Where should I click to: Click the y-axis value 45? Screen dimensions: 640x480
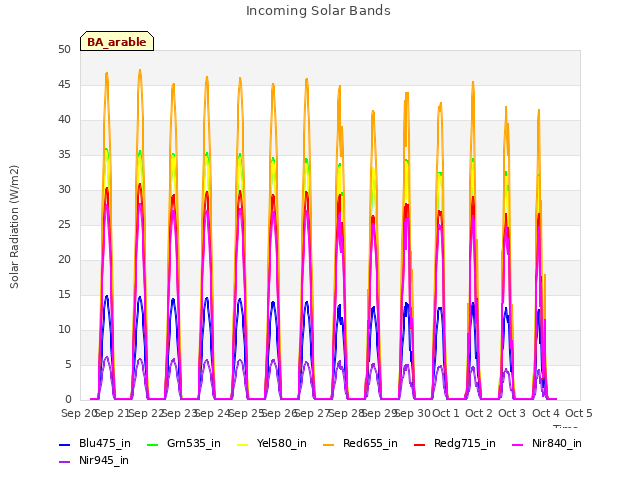[64, 85]
